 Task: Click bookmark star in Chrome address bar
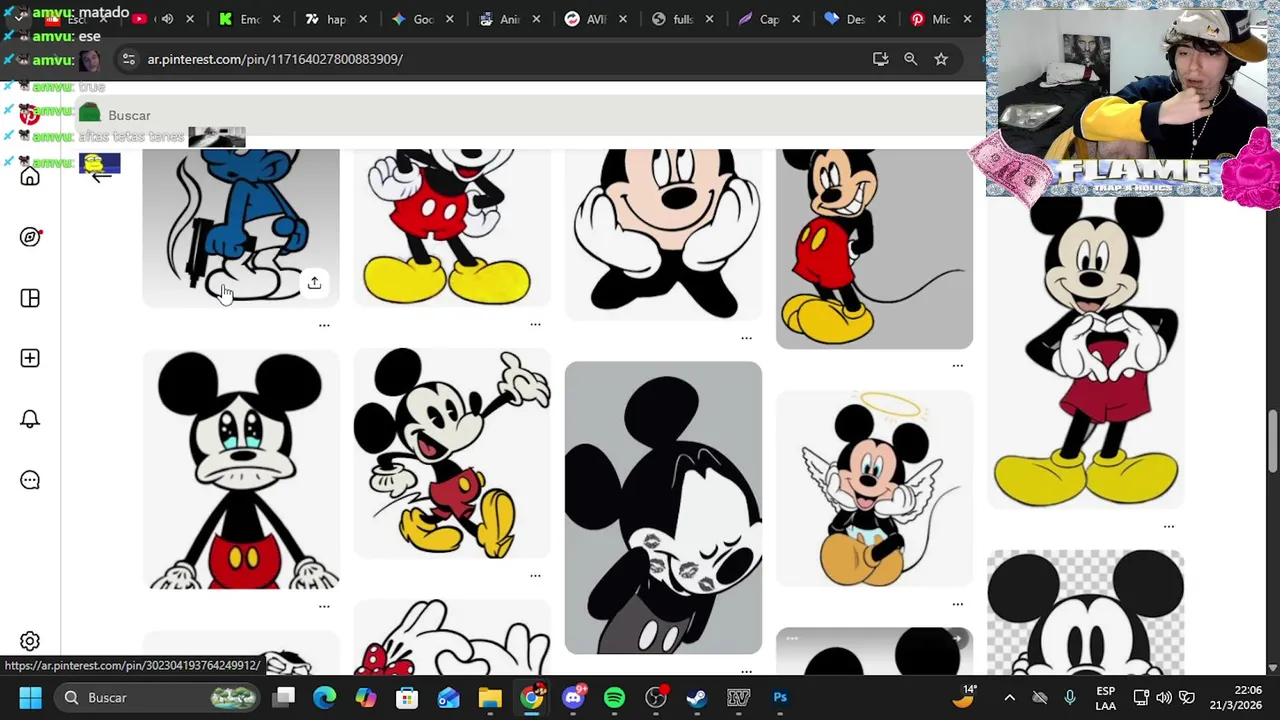coord(941,59)
